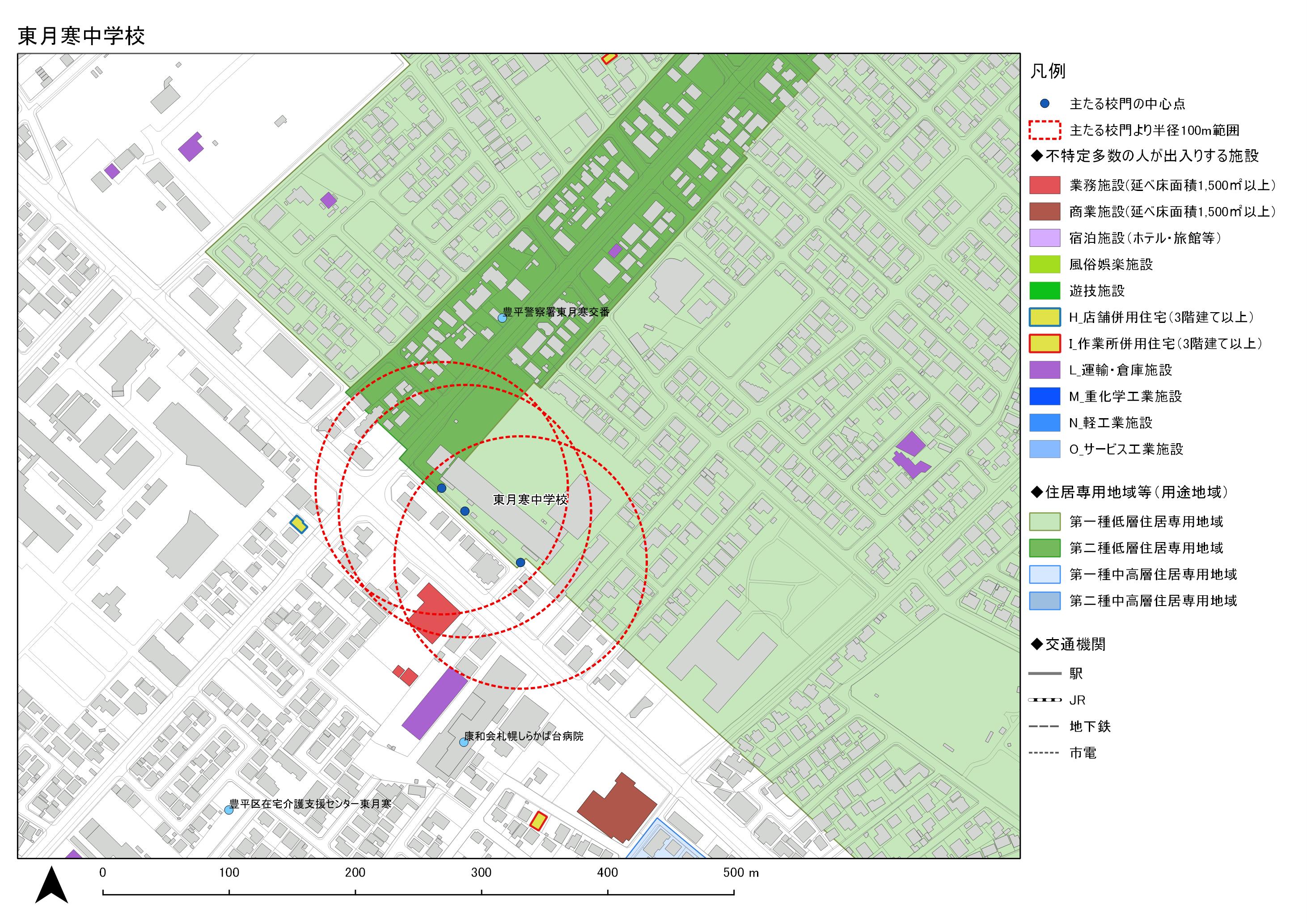Screen dimensions: 1307x924
Task: Click the 康和会札幌しらかば台病院 point marker
Action: coord(463,742)
